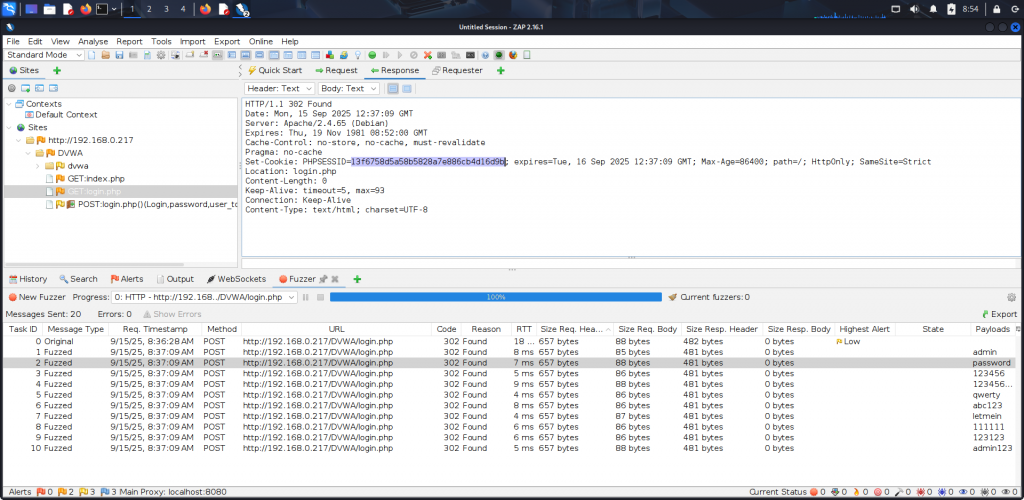Screen dimensions: 1024x500
Task: Click the red X Remove Breaks icon
Action: point(428,55)
